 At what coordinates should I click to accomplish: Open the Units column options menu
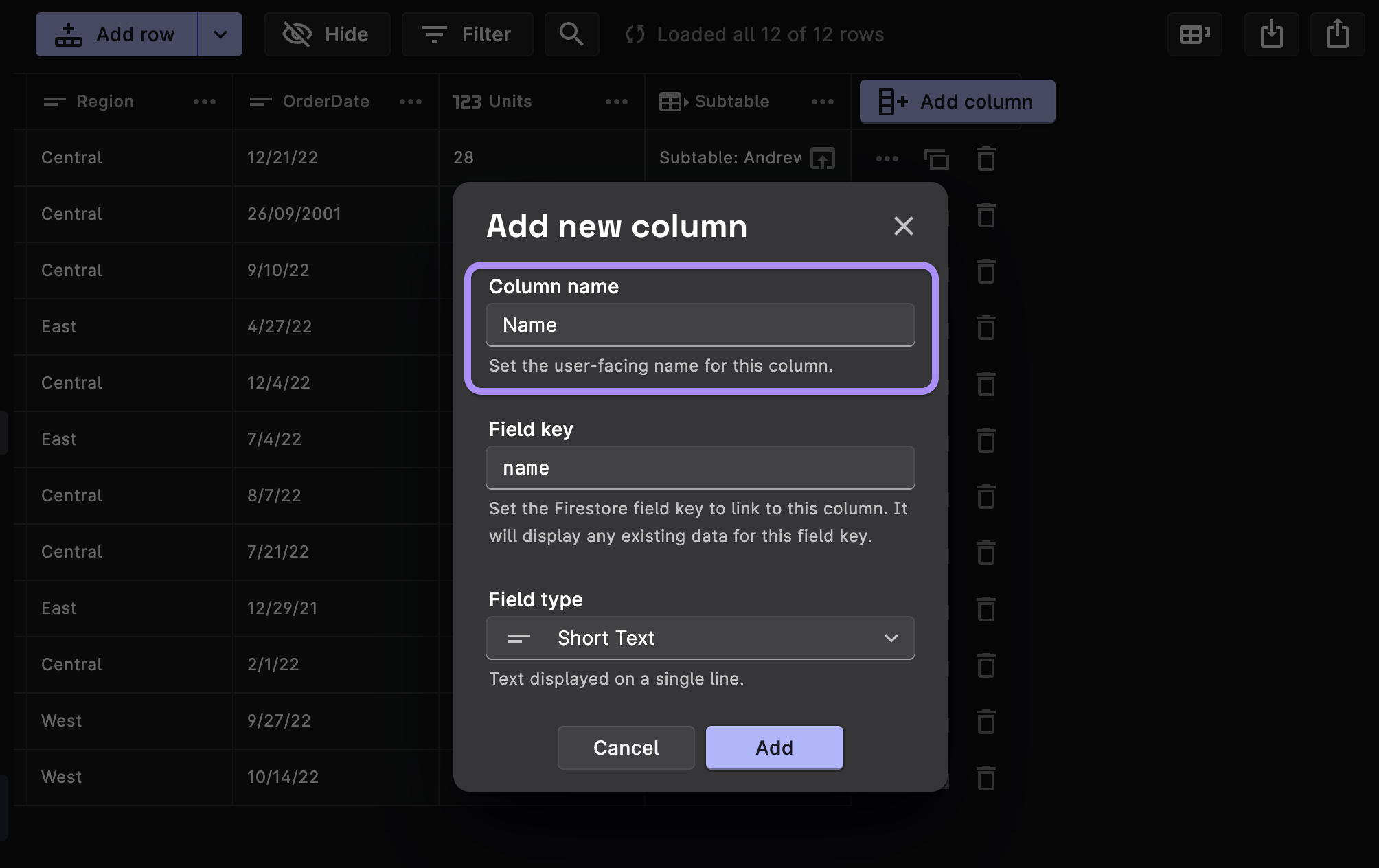pyautogui.click(x=616, y=102)
